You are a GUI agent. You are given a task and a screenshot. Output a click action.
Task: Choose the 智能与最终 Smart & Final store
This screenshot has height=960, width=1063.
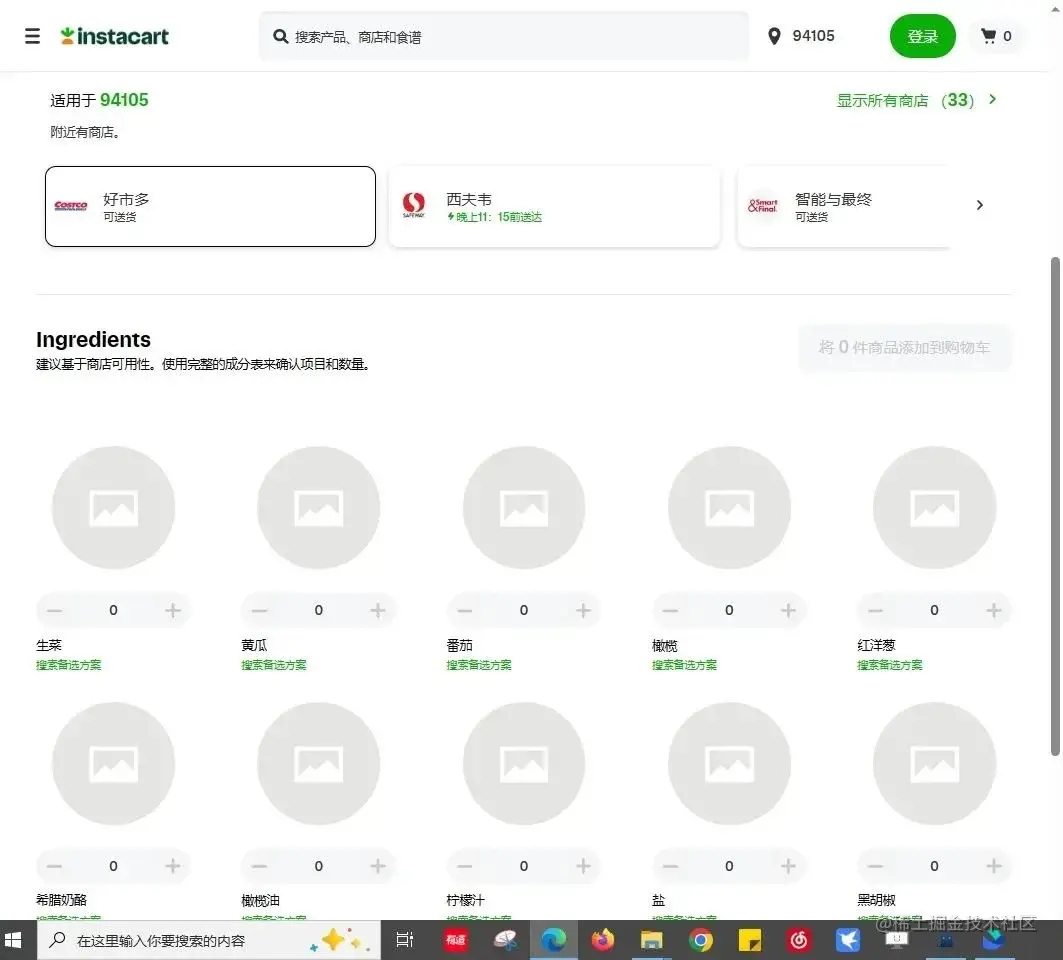click(845, 206)
